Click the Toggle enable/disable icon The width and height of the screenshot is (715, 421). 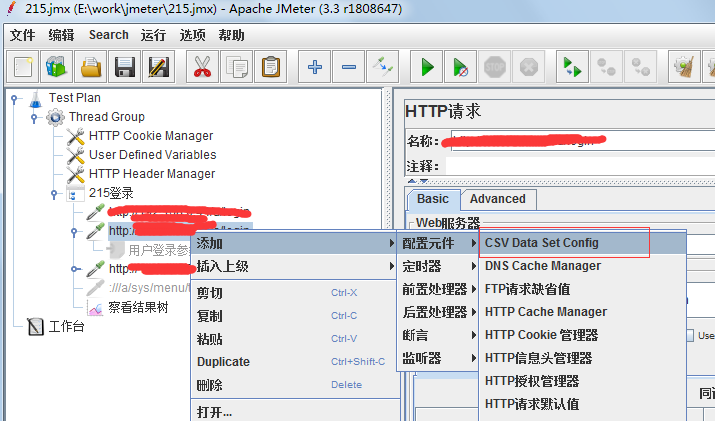click(x=383, y=68)
